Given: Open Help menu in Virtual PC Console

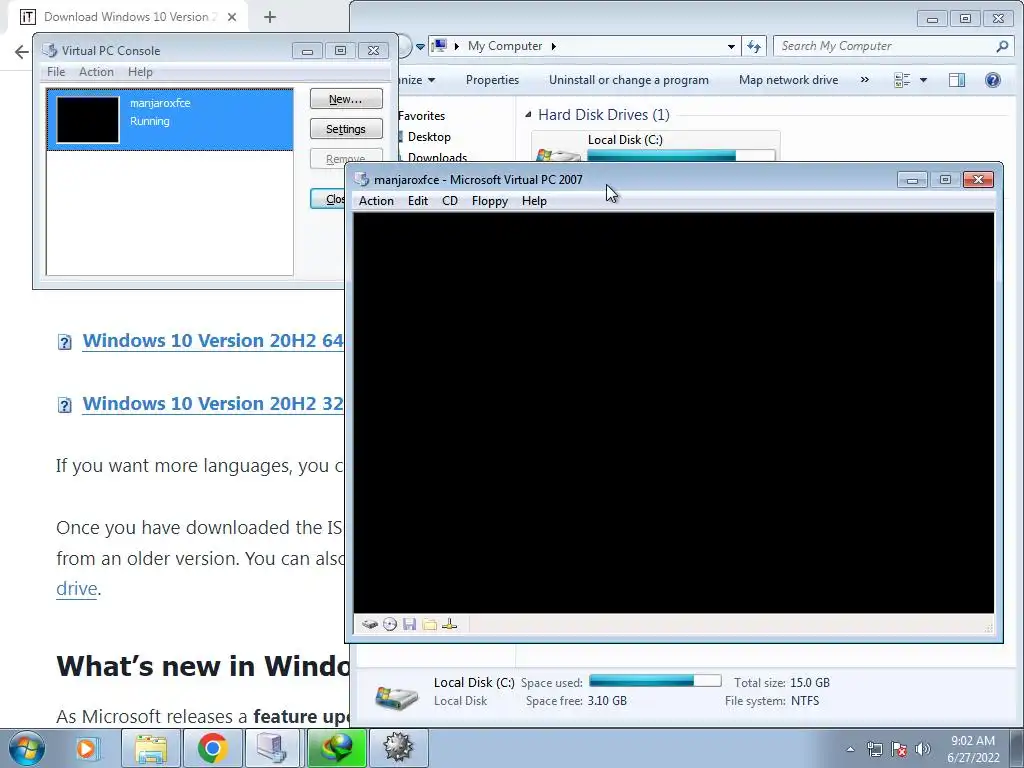Looking at the screenshot, I should point(140,72).
